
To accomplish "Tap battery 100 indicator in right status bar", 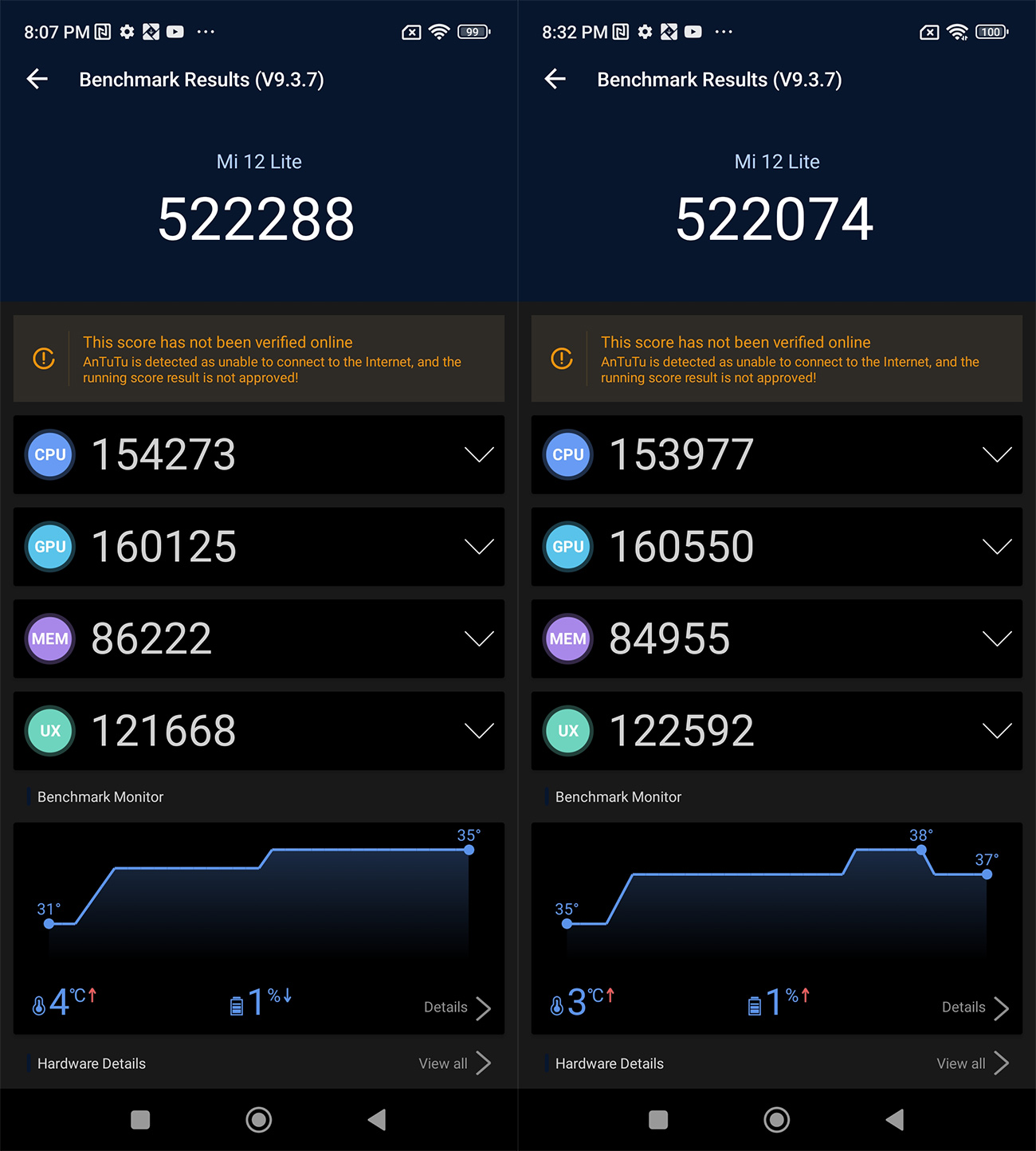I will (x=991, y=32).
